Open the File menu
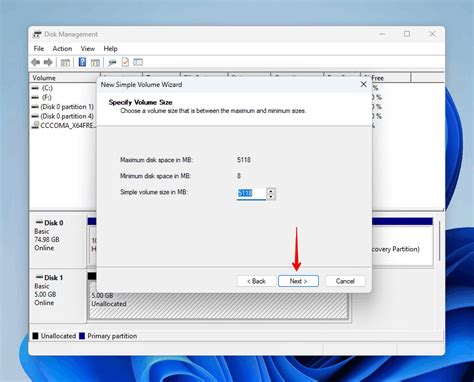 click(39, 49)
